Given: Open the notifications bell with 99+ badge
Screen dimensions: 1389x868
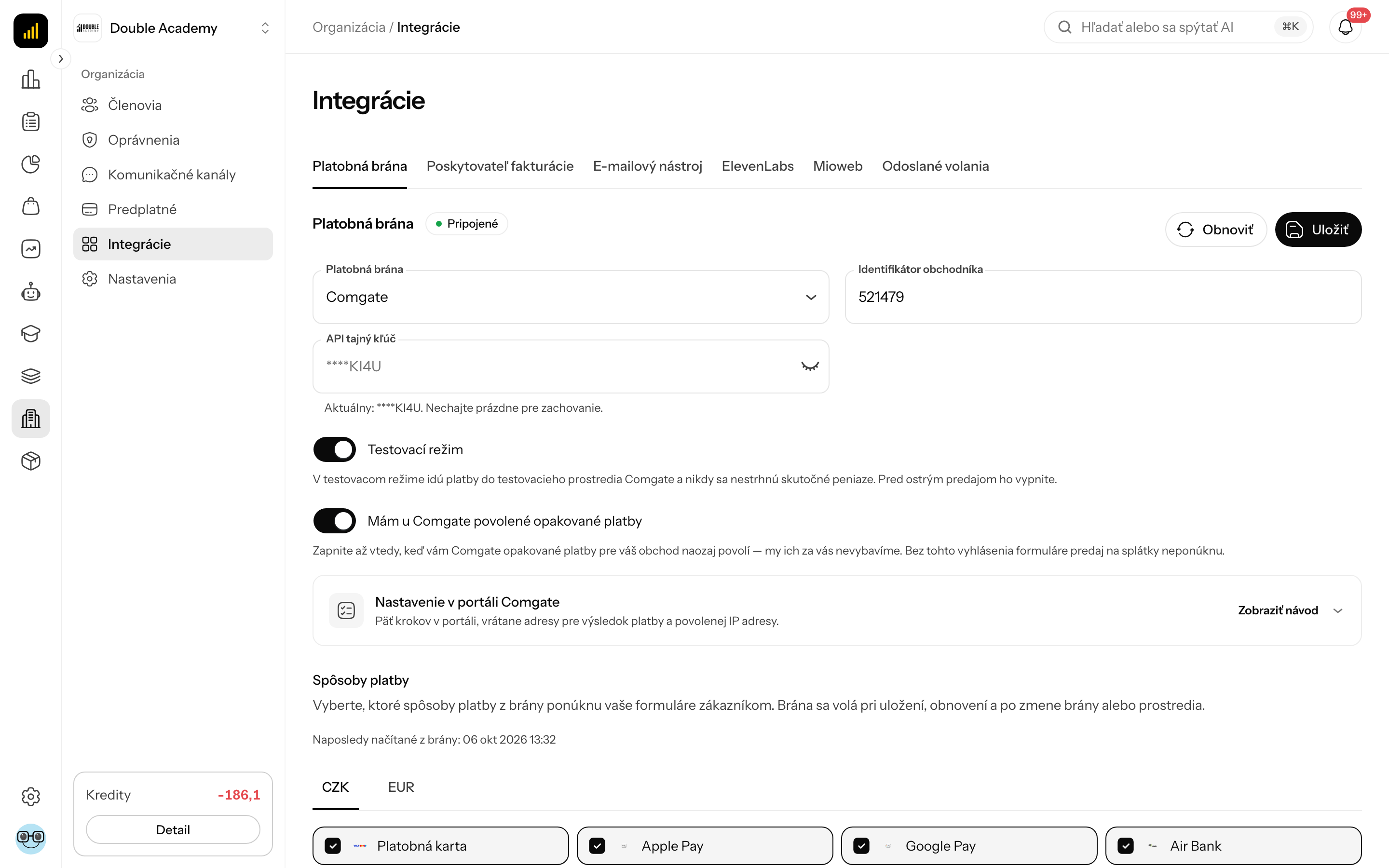Looking at the screenshot, I should click(x=1346, y=27).
